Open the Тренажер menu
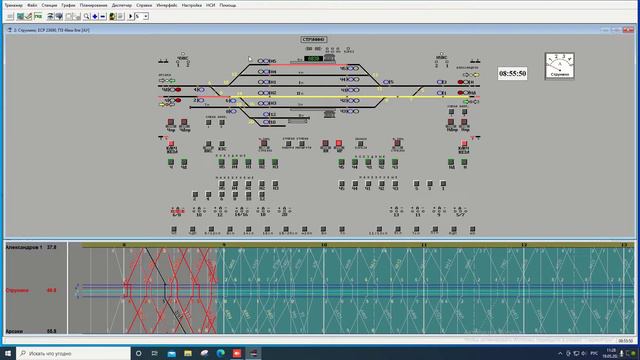 pyautogui.click(x=13, y=5)
